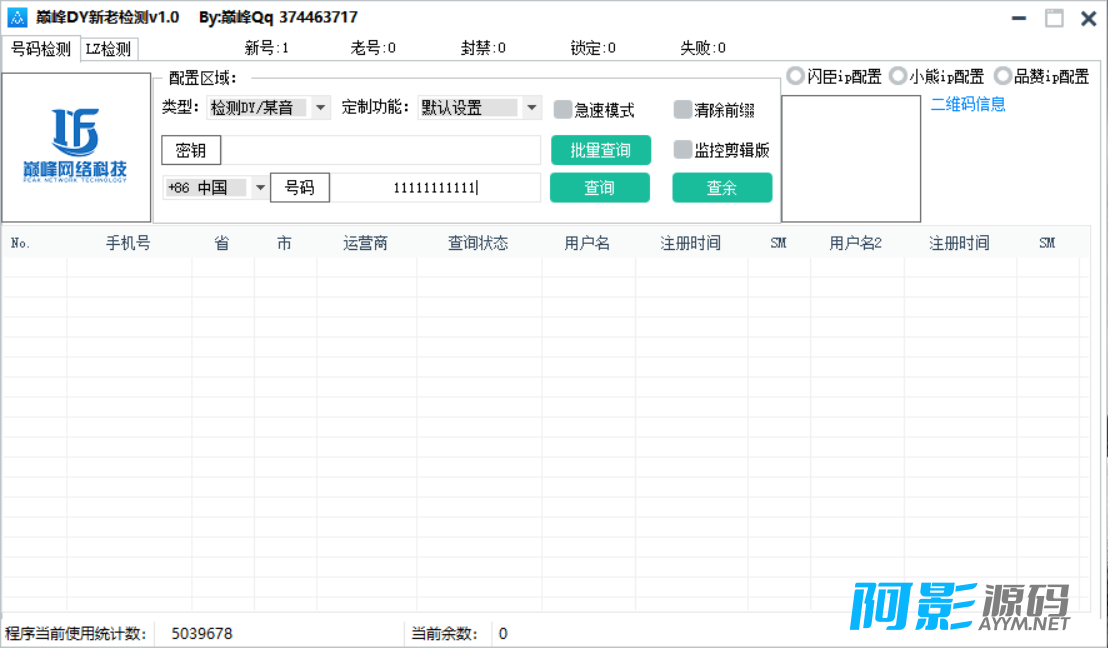
Task: Select the 闪臣ip配置 radio button
Action: point(795,74)
